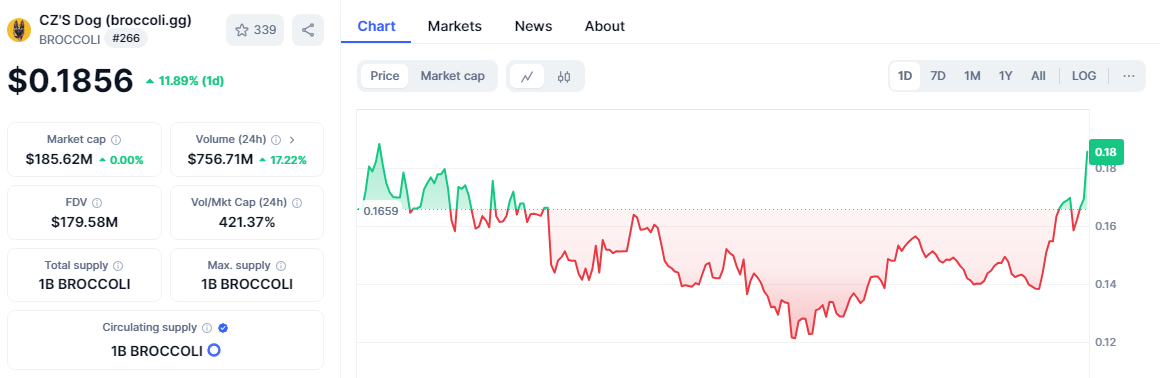Switch the chart to Market cap view
This screenshot has width=1160, height=378.
point(453,76)
